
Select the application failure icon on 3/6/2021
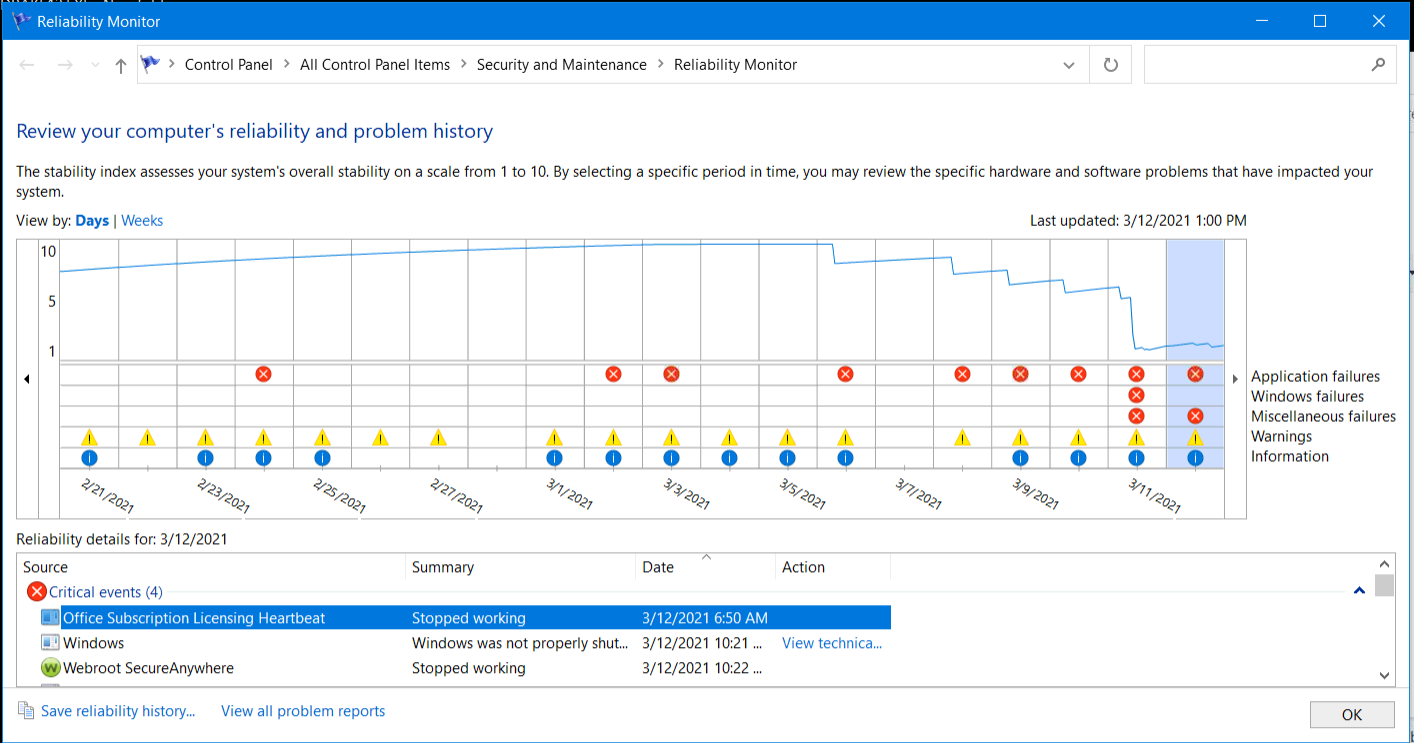(x=845, y=374)
